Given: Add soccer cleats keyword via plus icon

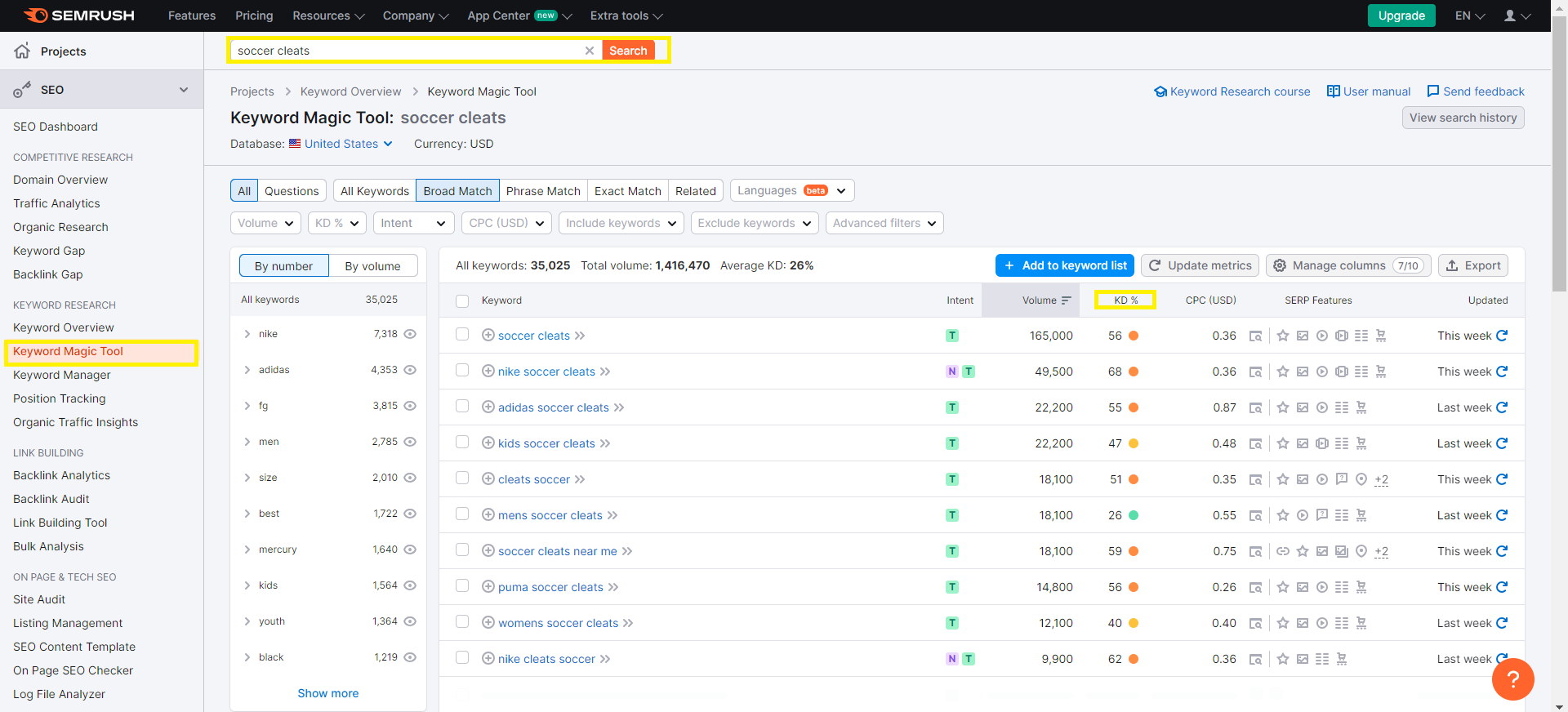Looking at the screenshot, I should click(488, 335).
